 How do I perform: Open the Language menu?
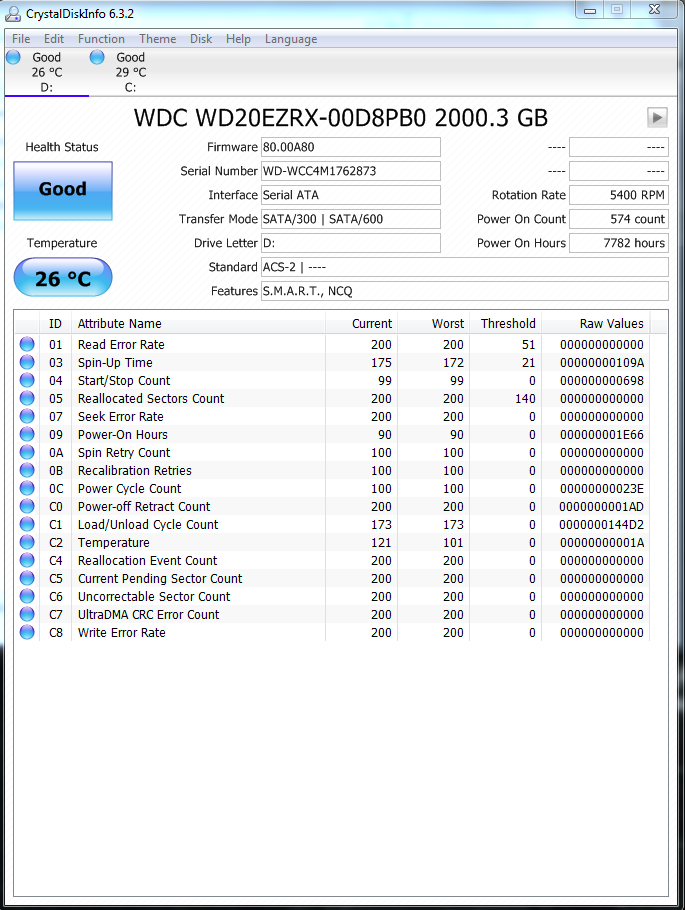point(291,39)
